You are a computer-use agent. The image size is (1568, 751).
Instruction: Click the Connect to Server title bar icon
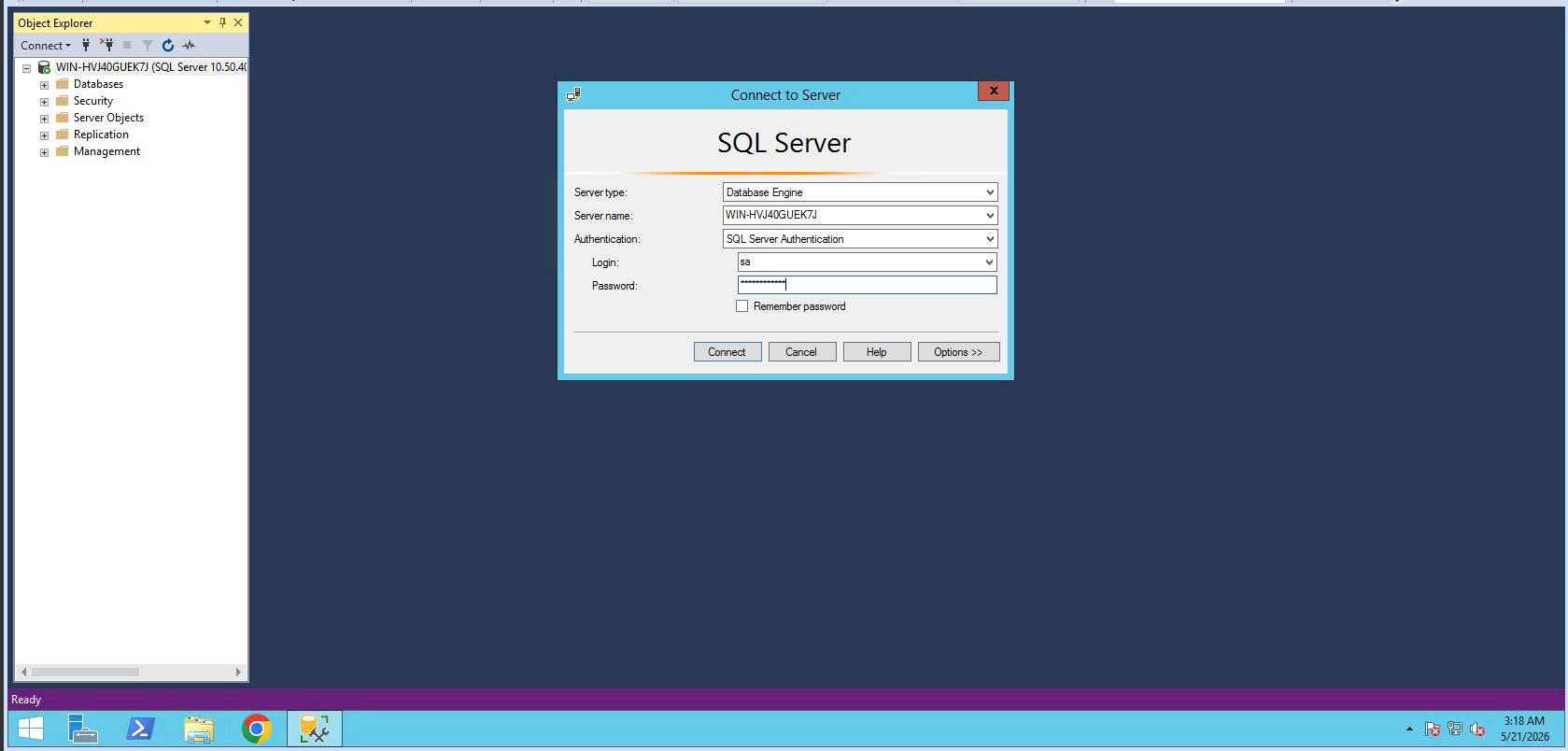[x=573, y=94]
